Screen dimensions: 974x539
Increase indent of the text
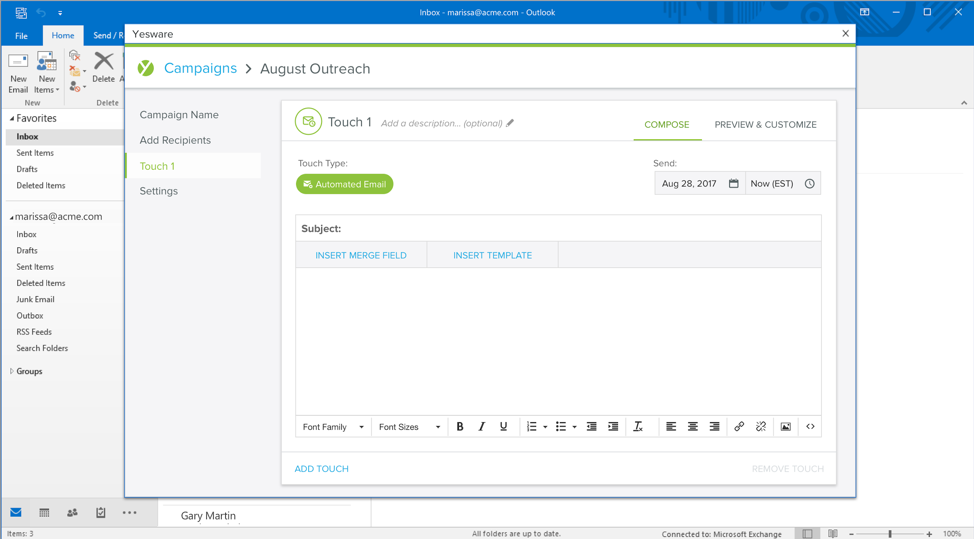pyautogui.click(x=613, y=427)
